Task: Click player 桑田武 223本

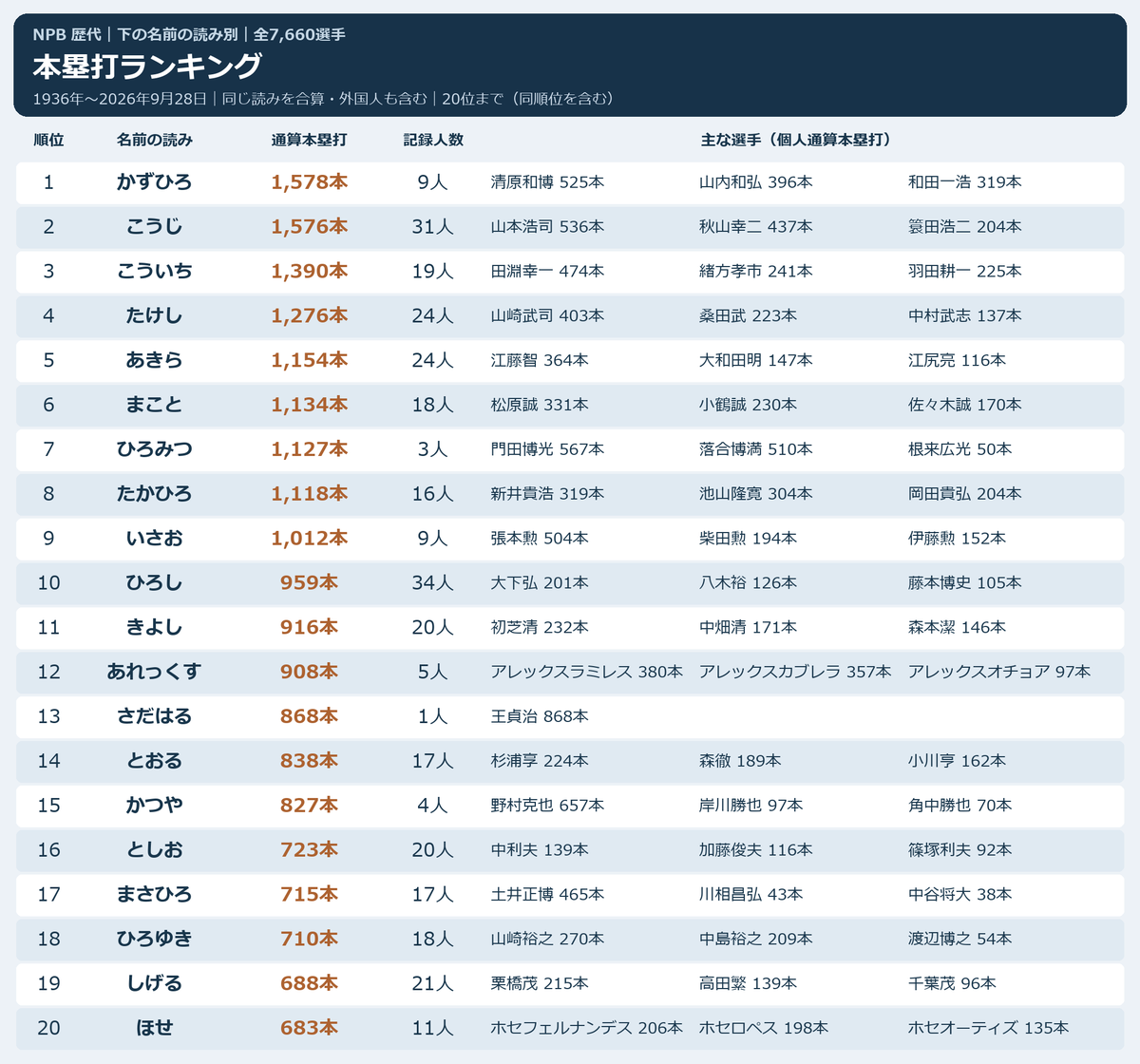Action: pyautogui.click(x=749, y=315)
